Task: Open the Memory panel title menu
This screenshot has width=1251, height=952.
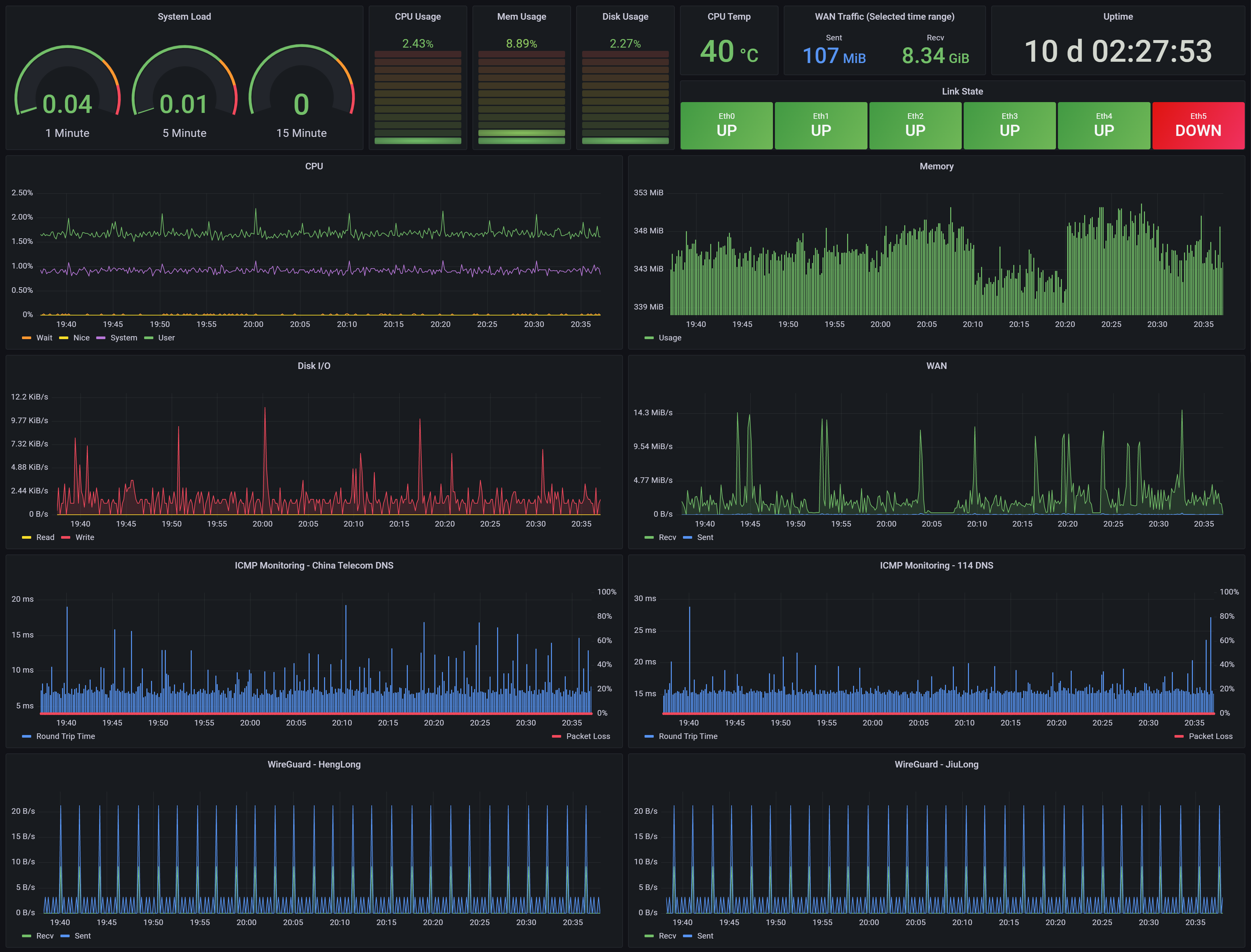Action: [x=936, y=166]
